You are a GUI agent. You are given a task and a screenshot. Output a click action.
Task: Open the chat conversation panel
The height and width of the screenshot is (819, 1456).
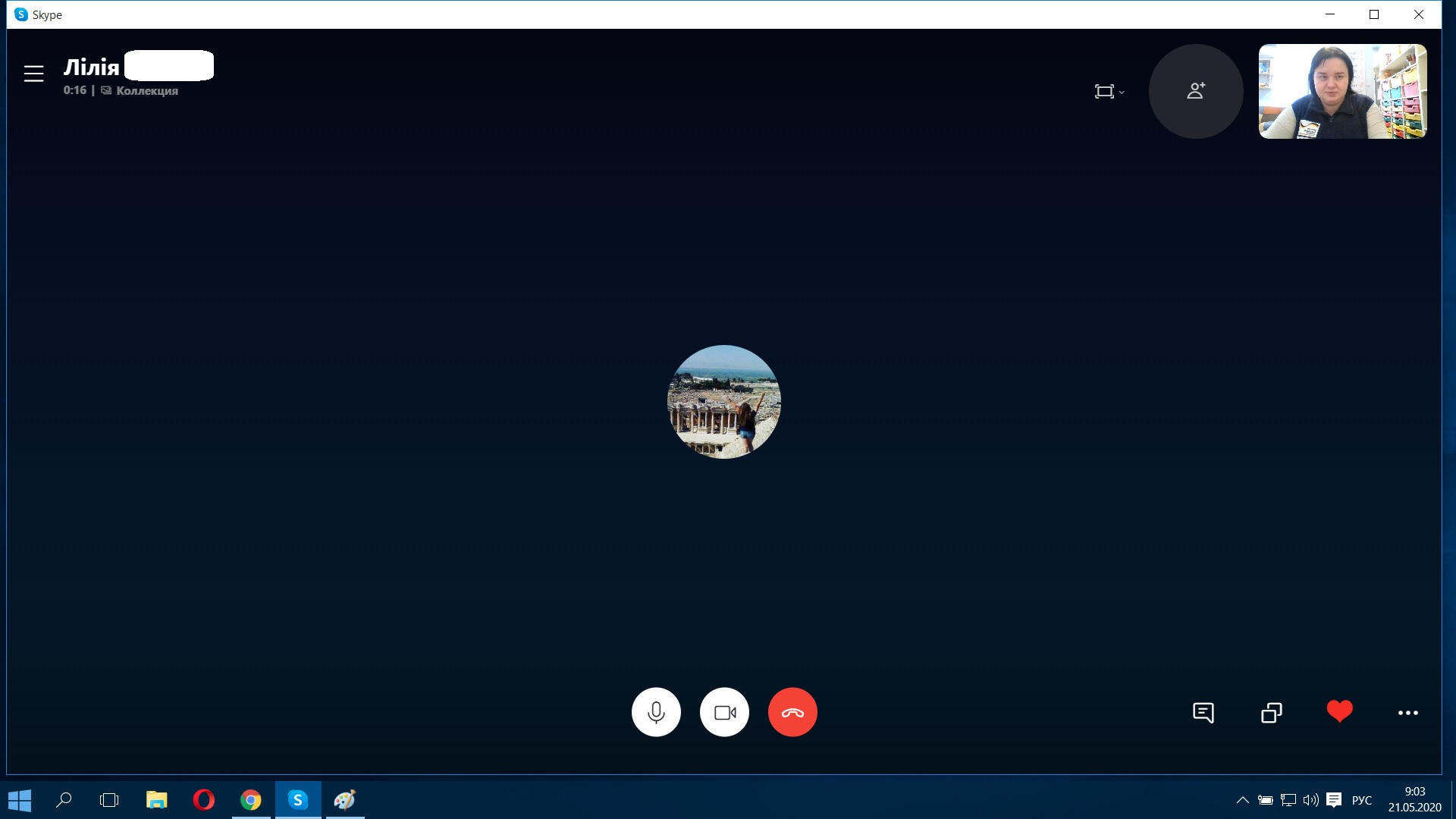click(1203, 713)
